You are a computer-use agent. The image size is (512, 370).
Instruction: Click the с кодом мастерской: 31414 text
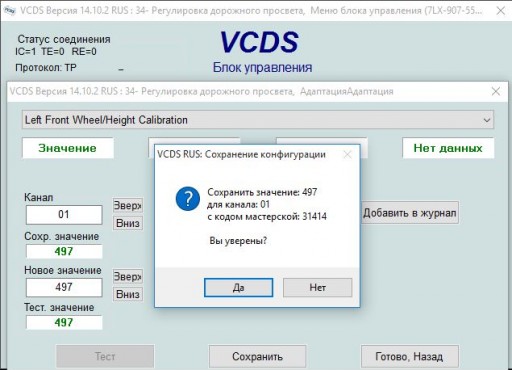pos(267,217)
